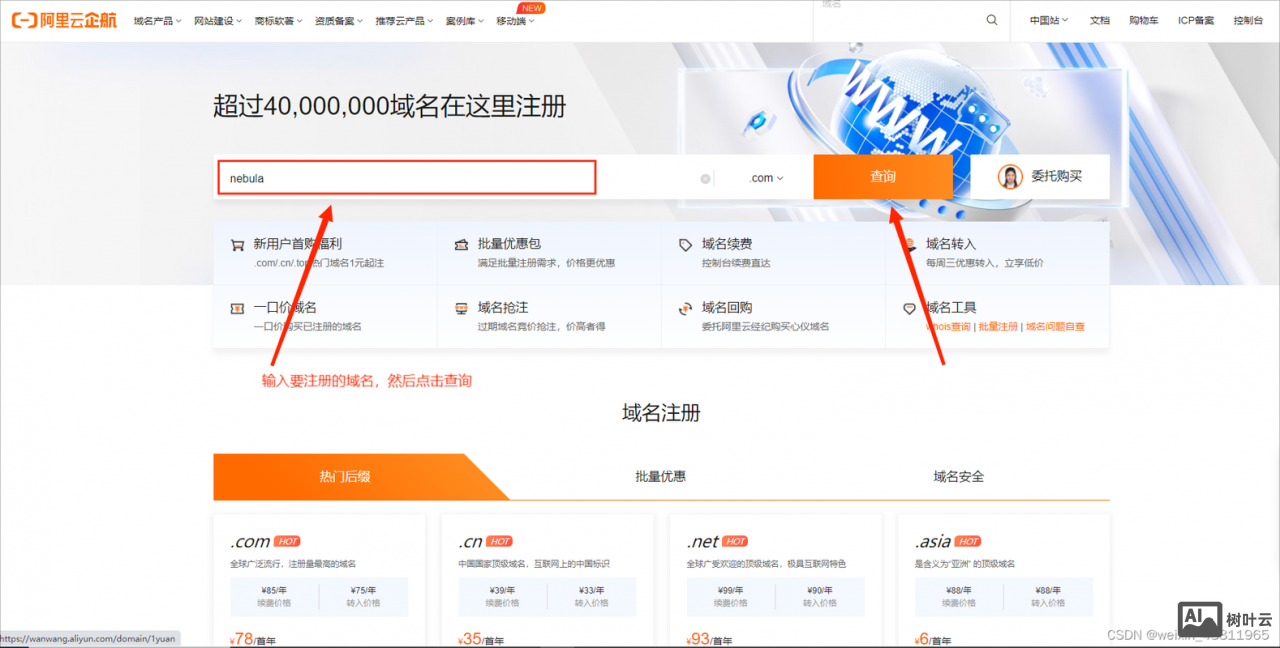Image resolution: width=1280 pixels, height=648 pixels.
Task: Open the 域名产品 dropdown menu
Action: 155,19
